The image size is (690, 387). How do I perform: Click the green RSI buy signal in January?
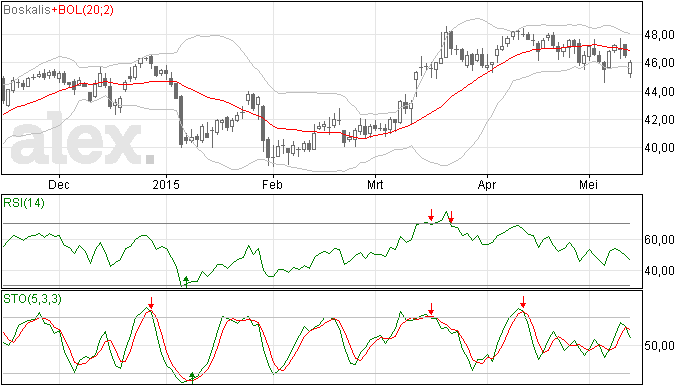pos(186,282)
